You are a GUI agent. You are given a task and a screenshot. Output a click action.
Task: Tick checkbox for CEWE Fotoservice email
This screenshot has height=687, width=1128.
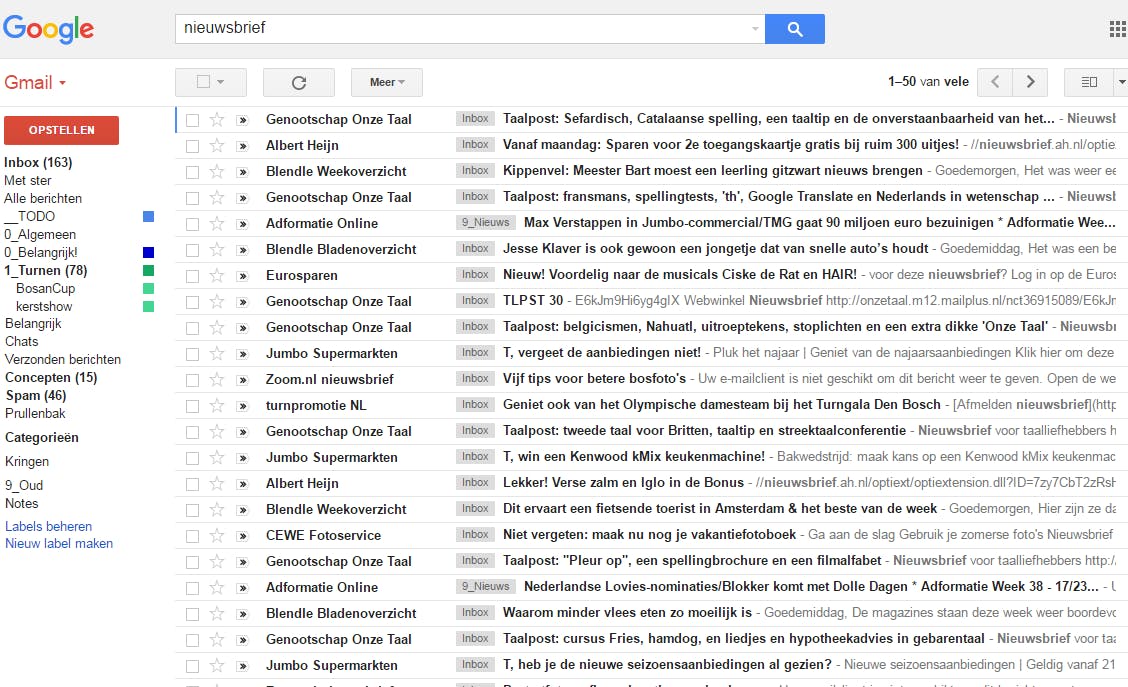[x=192, y=536]
